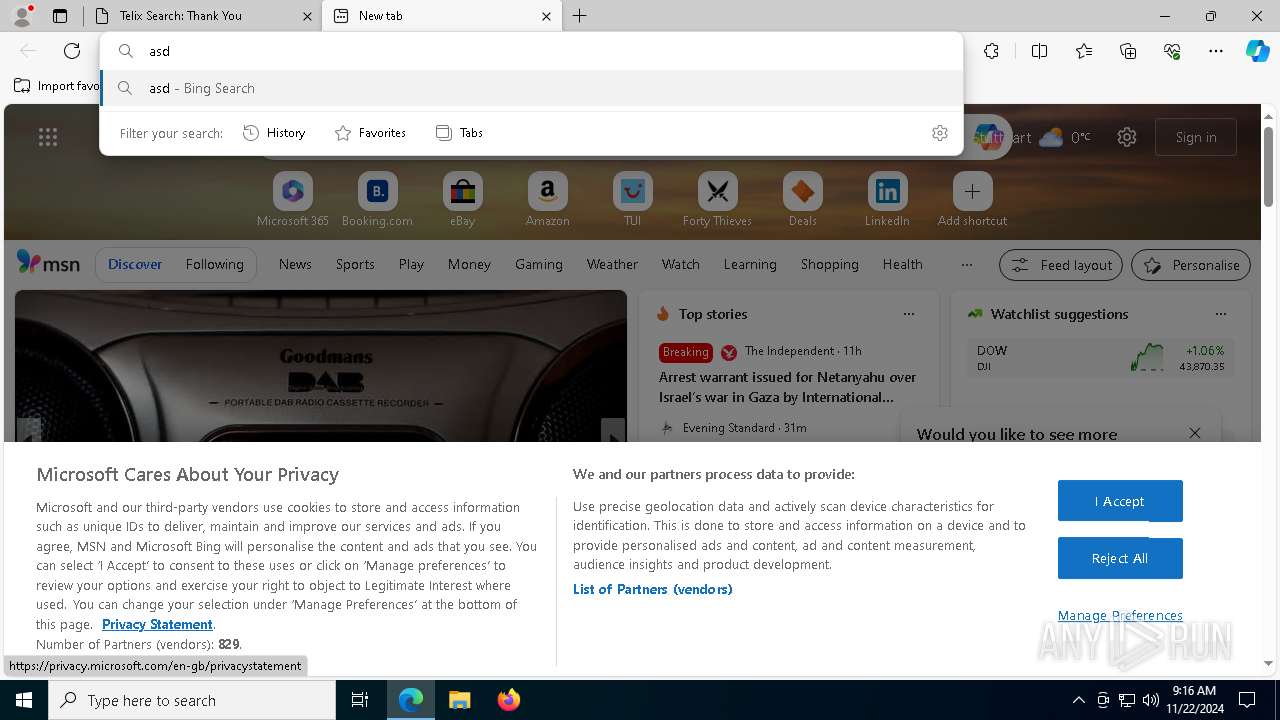This screenshot has height=720, width=1280.
Task: Open the eBay shortcut tile
Action: coord(462,200)
